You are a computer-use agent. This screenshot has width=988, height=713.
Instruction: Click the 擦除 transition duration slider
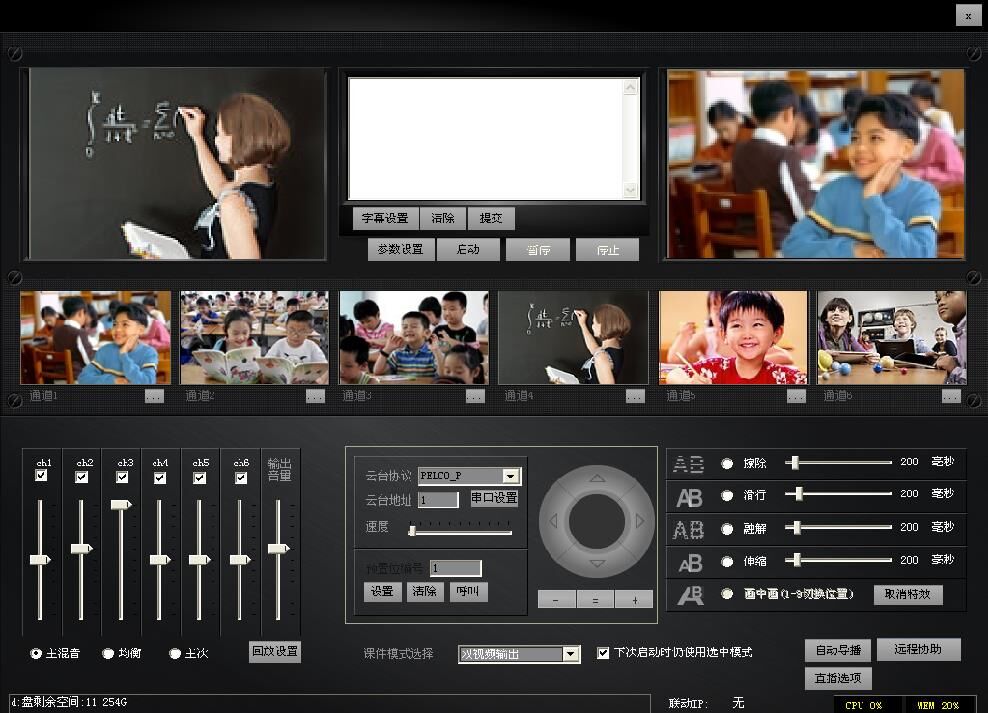pos(840,462)
